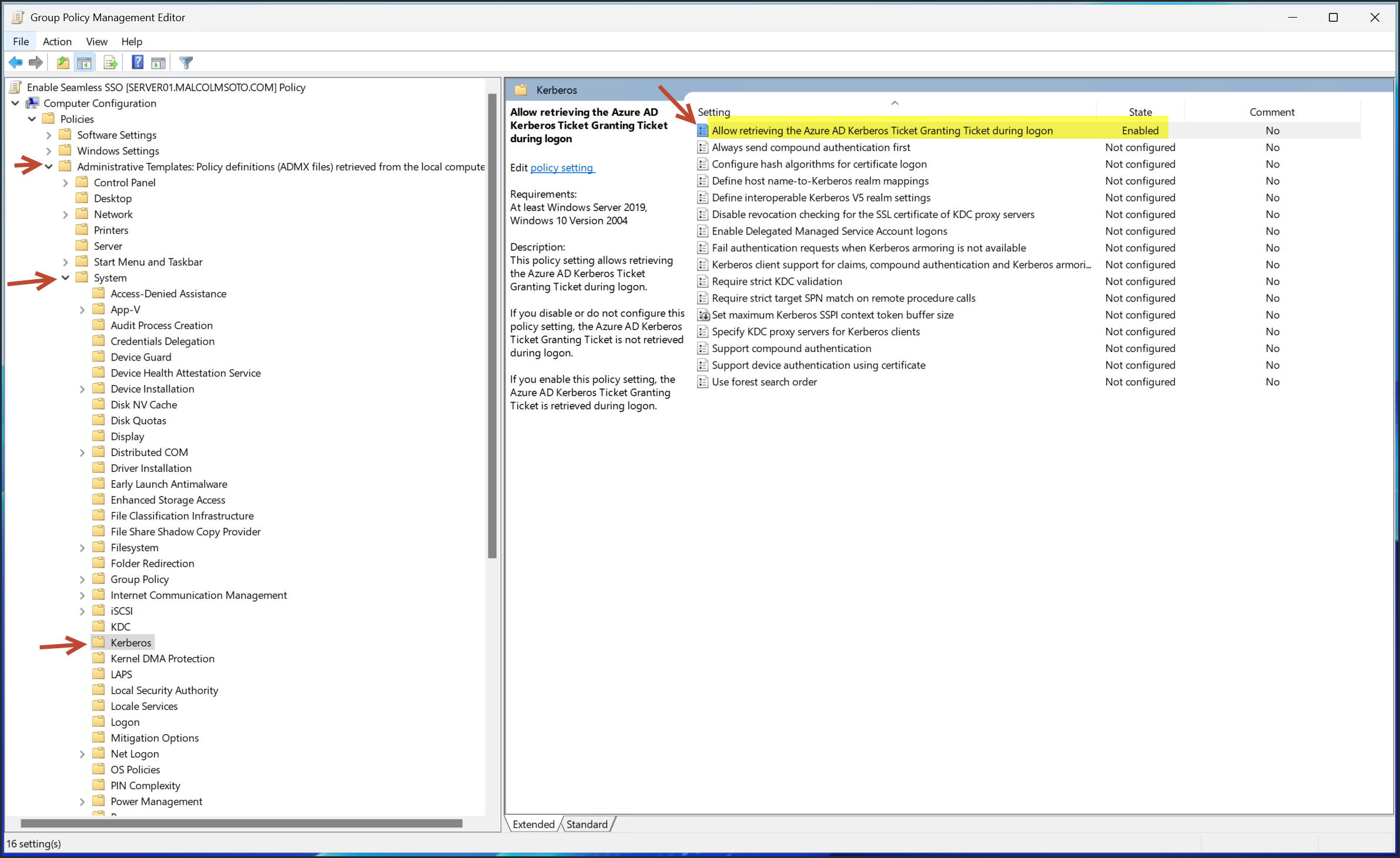The image size is (1400, 858).
Task: Expand the Windows Settings node
Action: pos(49,151)
